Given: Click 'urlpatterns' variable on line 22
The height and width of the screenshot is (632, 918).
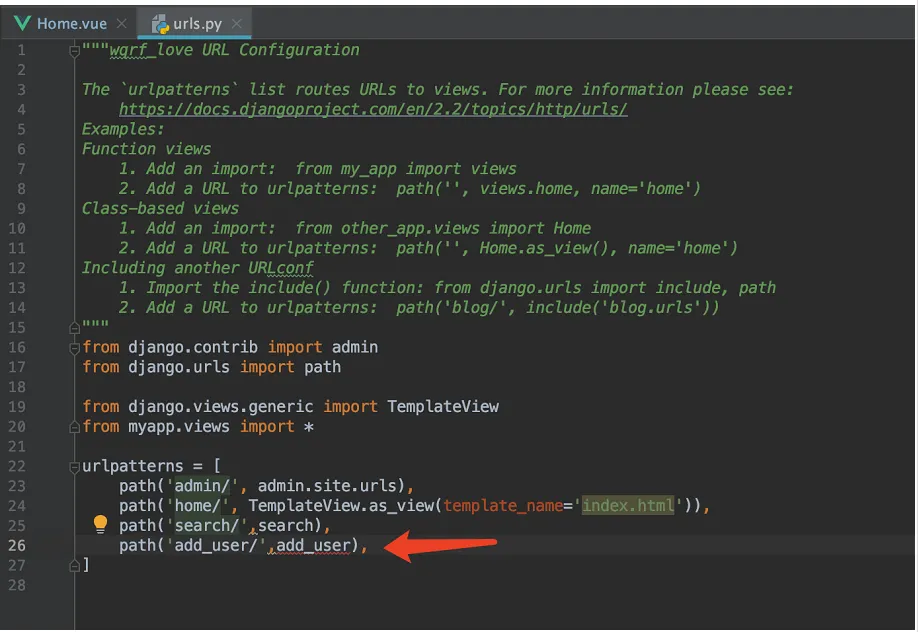Looking at the screenshot, I should [x=132, y=466].
